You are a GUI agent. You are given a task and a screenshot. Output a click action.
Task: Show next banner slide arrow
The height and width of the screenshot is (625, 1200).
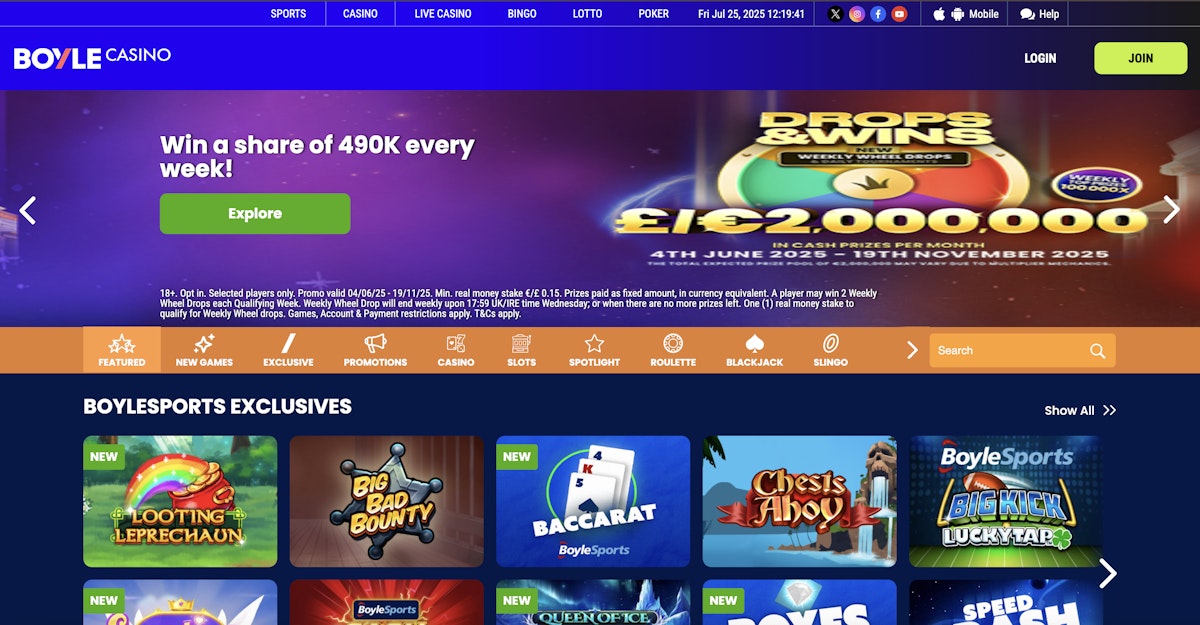tap(1171, 209)
